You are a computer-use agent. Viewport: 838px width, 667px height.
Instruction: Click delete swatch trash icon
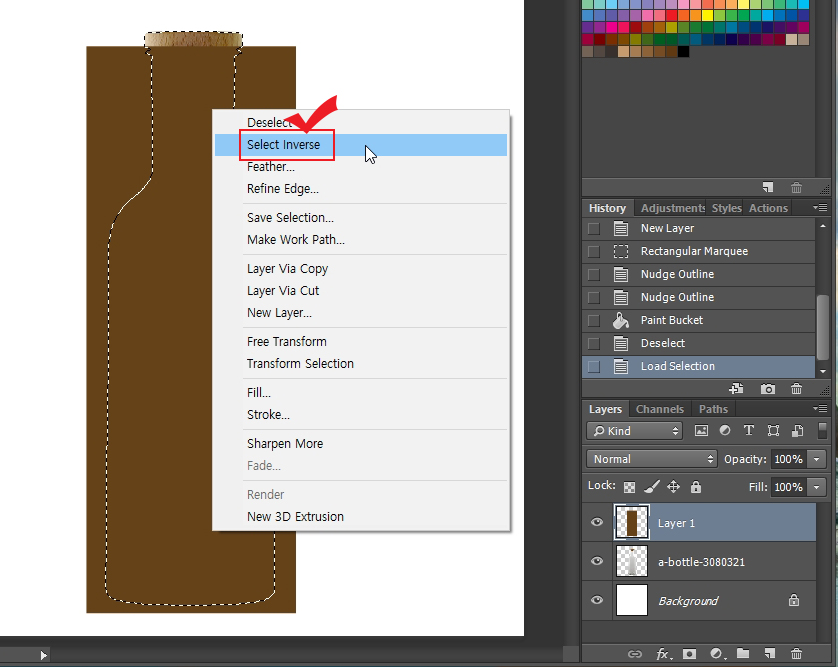click(x=796, y=187)
